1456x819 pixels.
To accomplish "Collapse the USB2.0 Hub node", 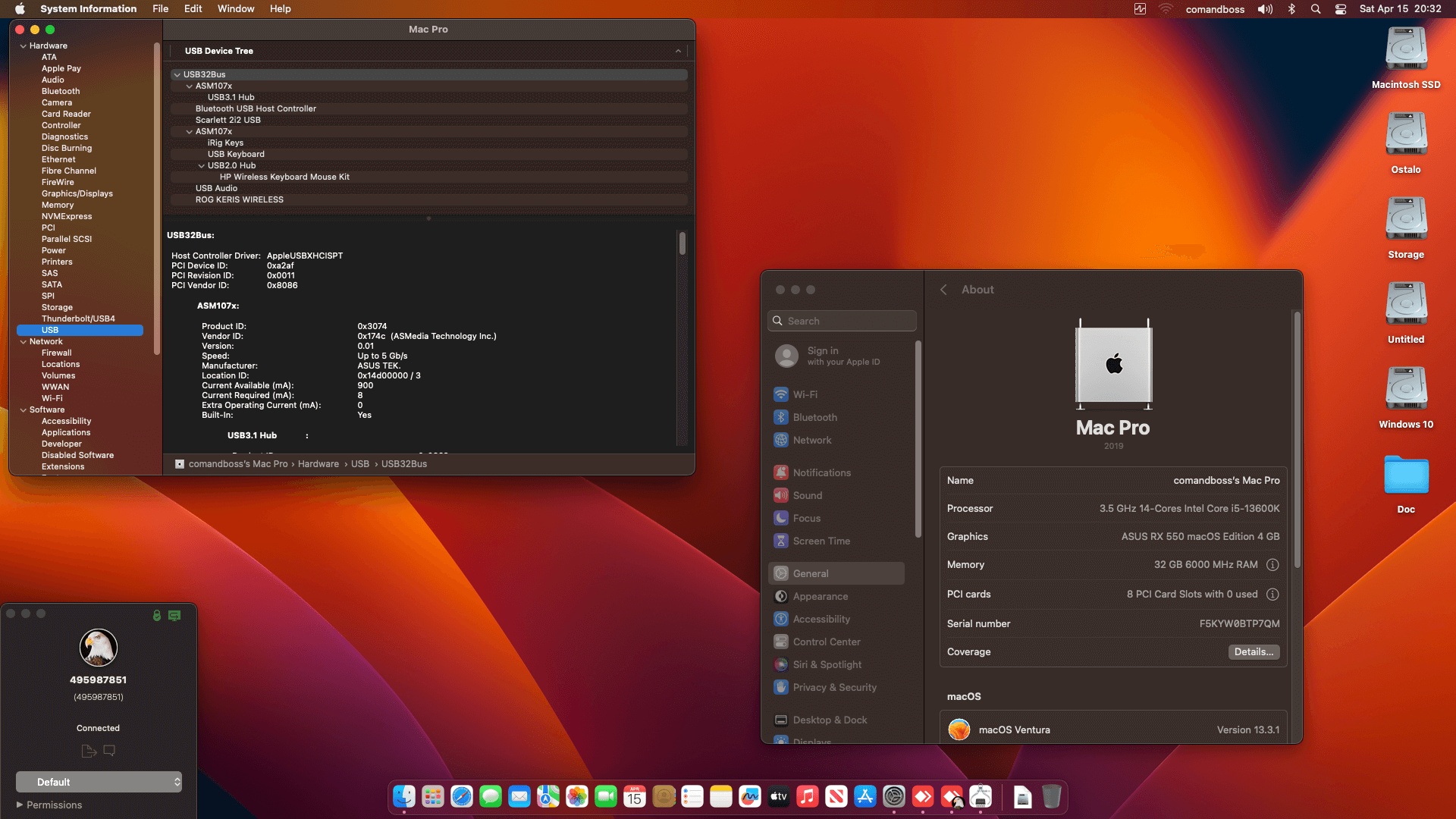I will click(x=201, y=165).
